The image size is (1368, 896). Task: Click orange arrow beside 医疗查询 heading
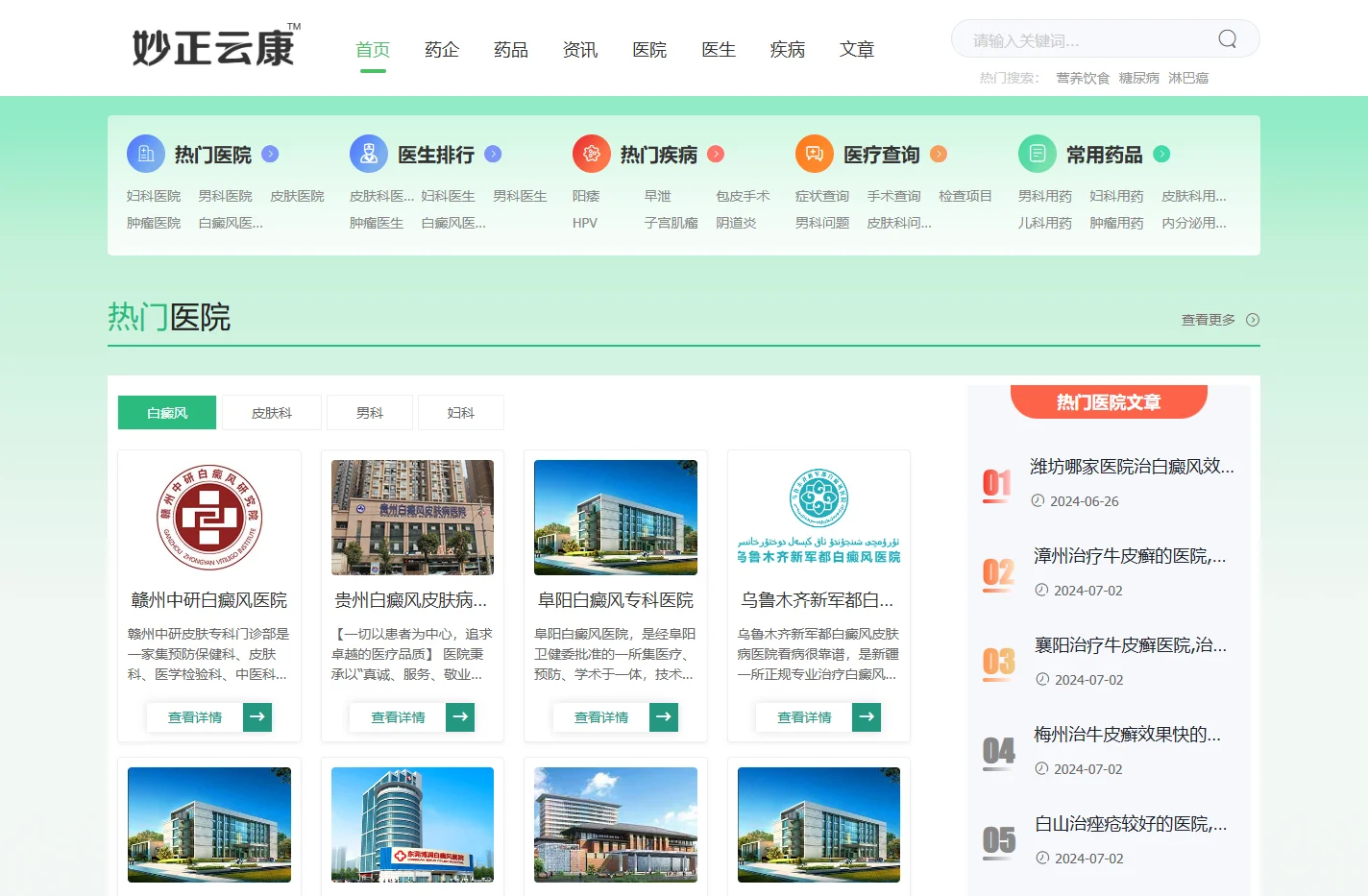[939, 154]
